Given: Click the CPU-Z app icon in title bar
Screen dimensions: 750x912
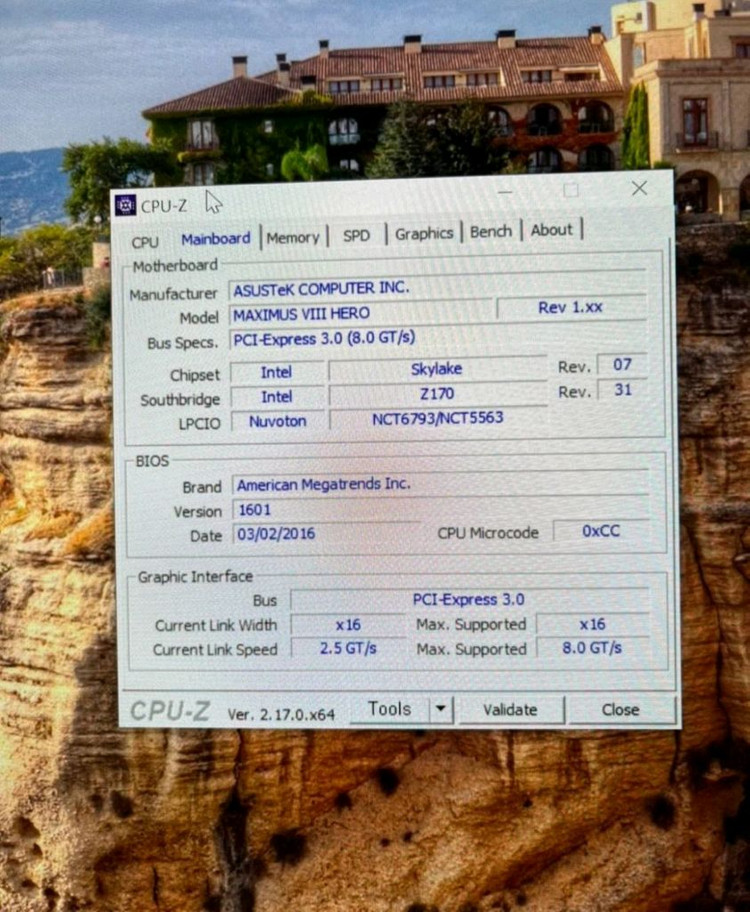Looking at the screenshot, I should pos(126,205).
